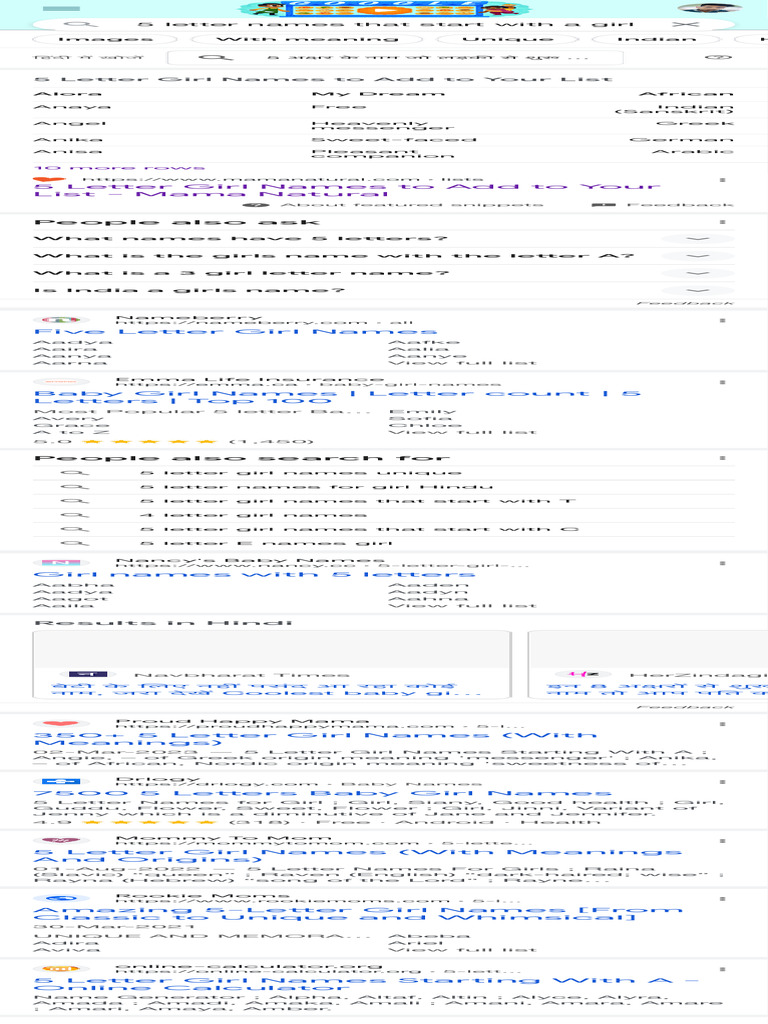This screenshot has height=1024, width=768.
Task: Open Five Letter Girl Names link
Action: click(235, 332)
